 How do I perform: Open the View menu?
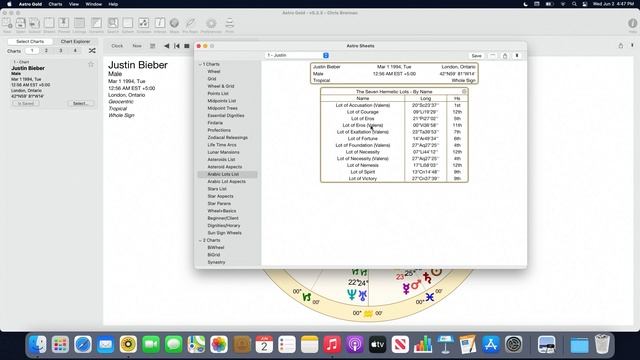point(73,4)
